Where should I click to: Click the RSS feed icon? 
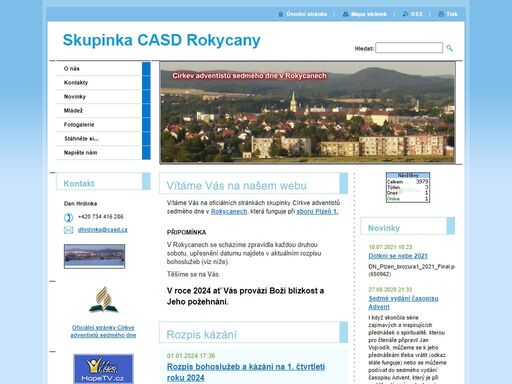(405, 14)
